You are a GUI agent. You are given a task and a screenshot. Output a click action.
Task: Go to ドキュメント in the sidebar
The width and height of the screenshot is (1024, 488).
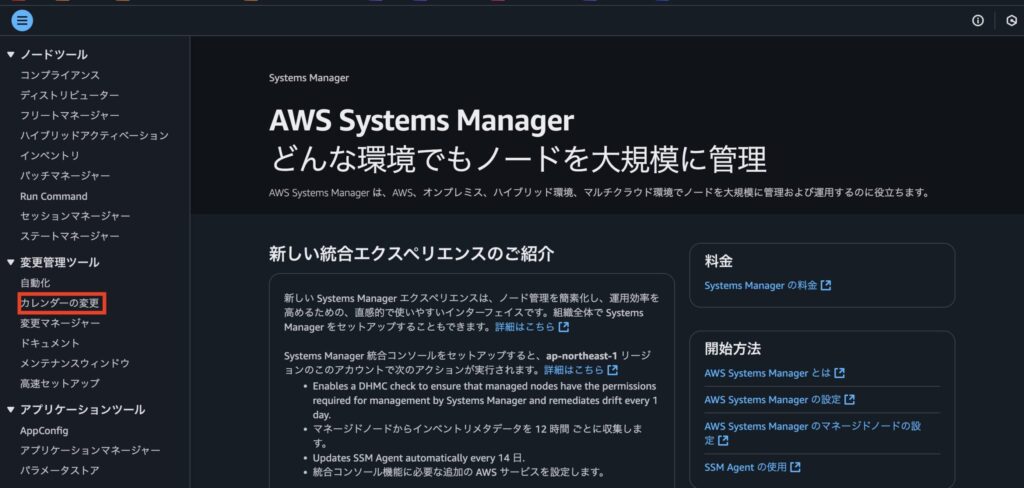50,343
